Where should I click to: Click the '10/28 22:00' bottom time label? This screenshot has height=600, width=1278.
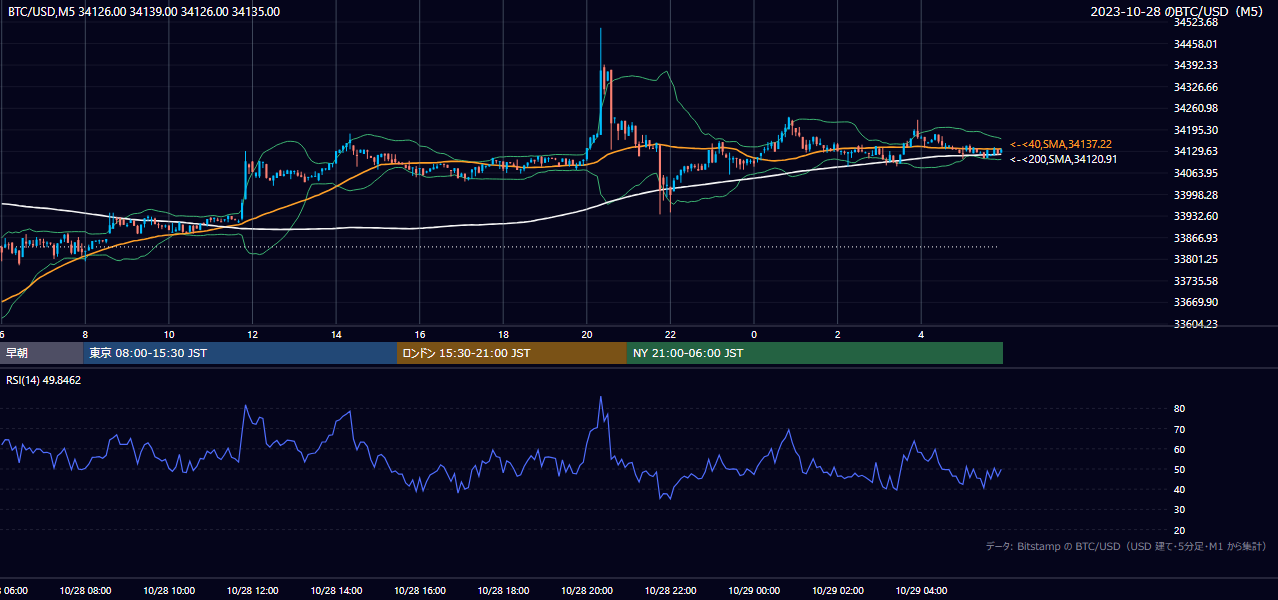[671, 590]
